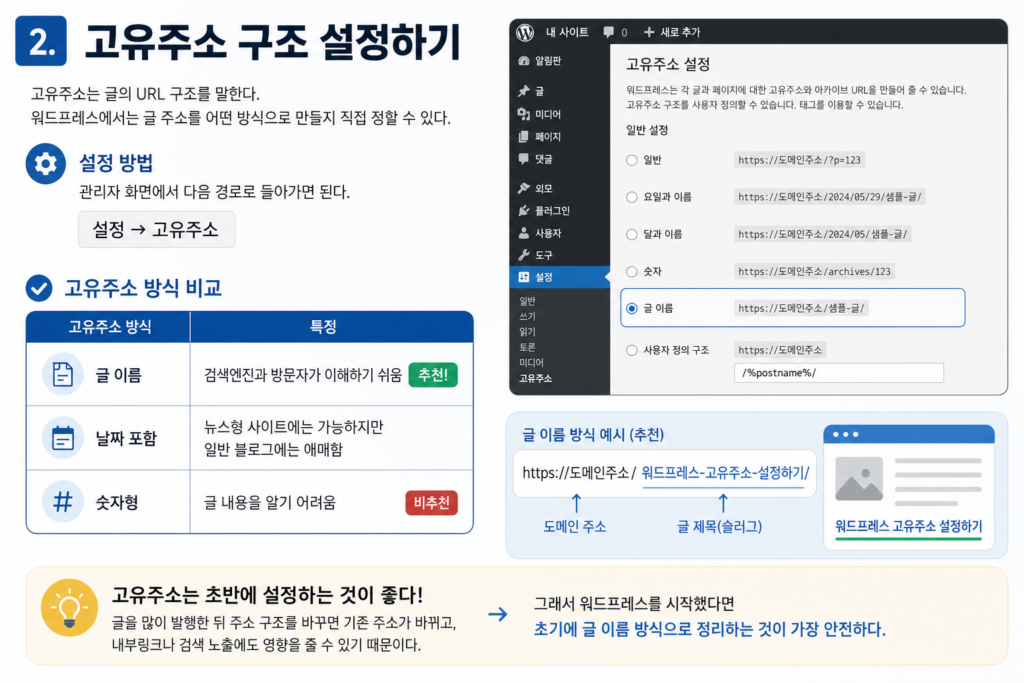Select the 사용자 정의 구조 radio button
Image resolution: width=1024 pixels, height=683 pixels.
(x=632, y=350)
